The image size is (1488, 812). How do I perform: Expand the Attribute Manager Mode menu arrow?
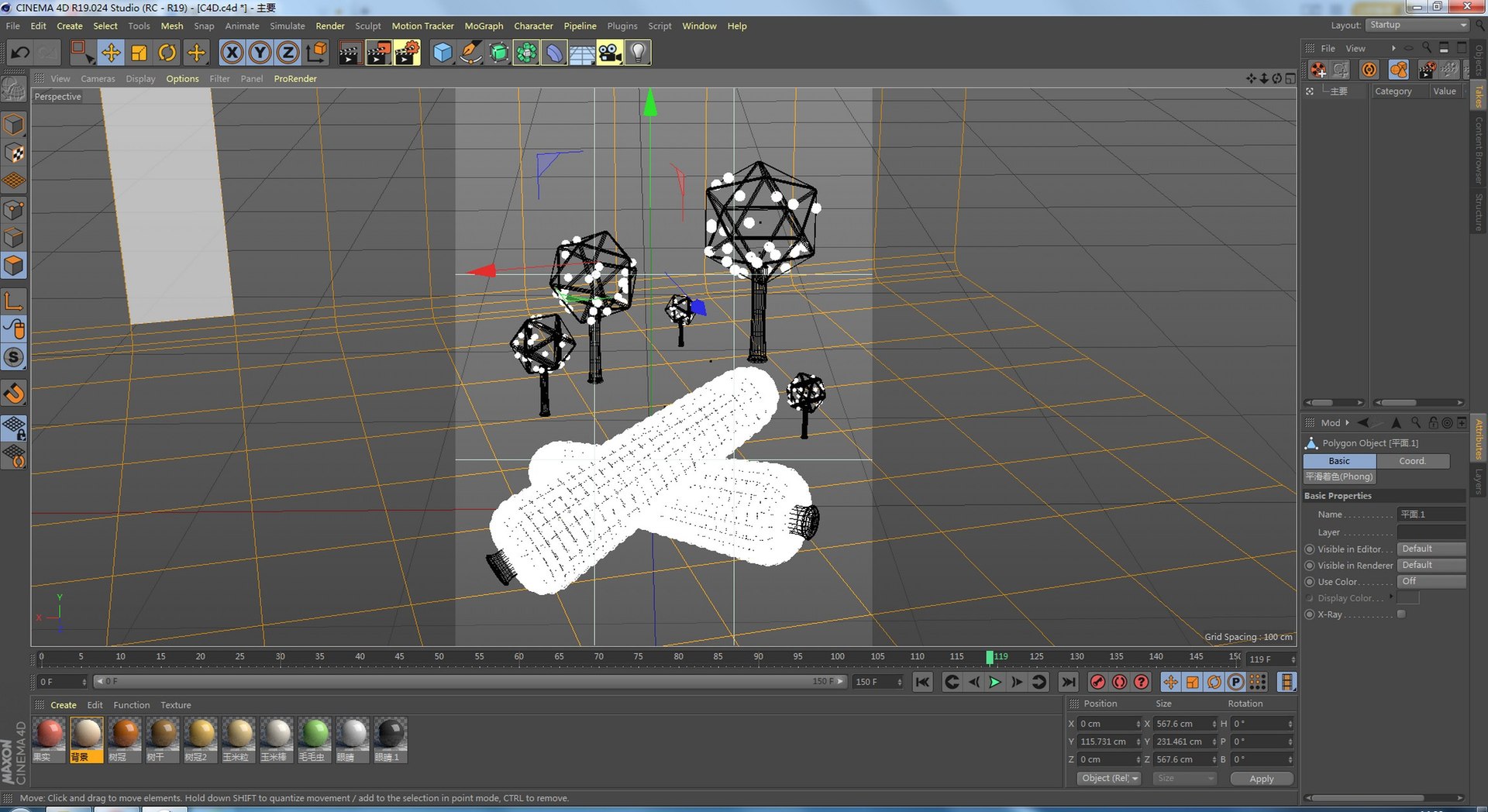(x=1347, y=423)
